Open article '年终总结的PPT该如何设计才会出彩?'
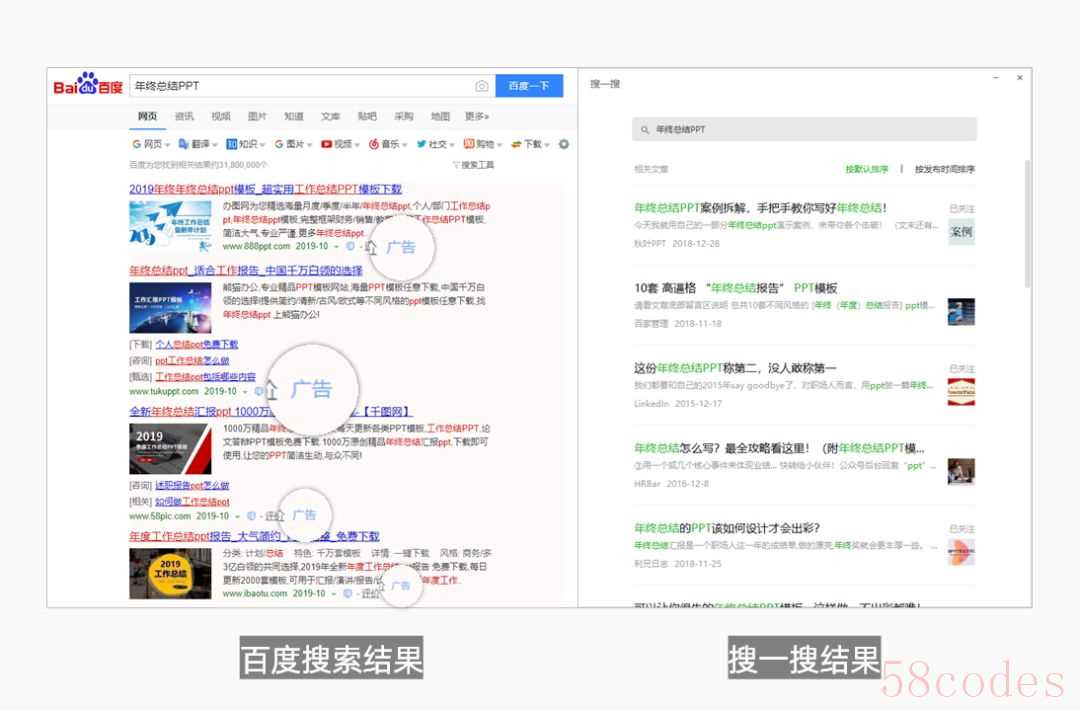Screen dimensions: 1080x710 point(727,528)
